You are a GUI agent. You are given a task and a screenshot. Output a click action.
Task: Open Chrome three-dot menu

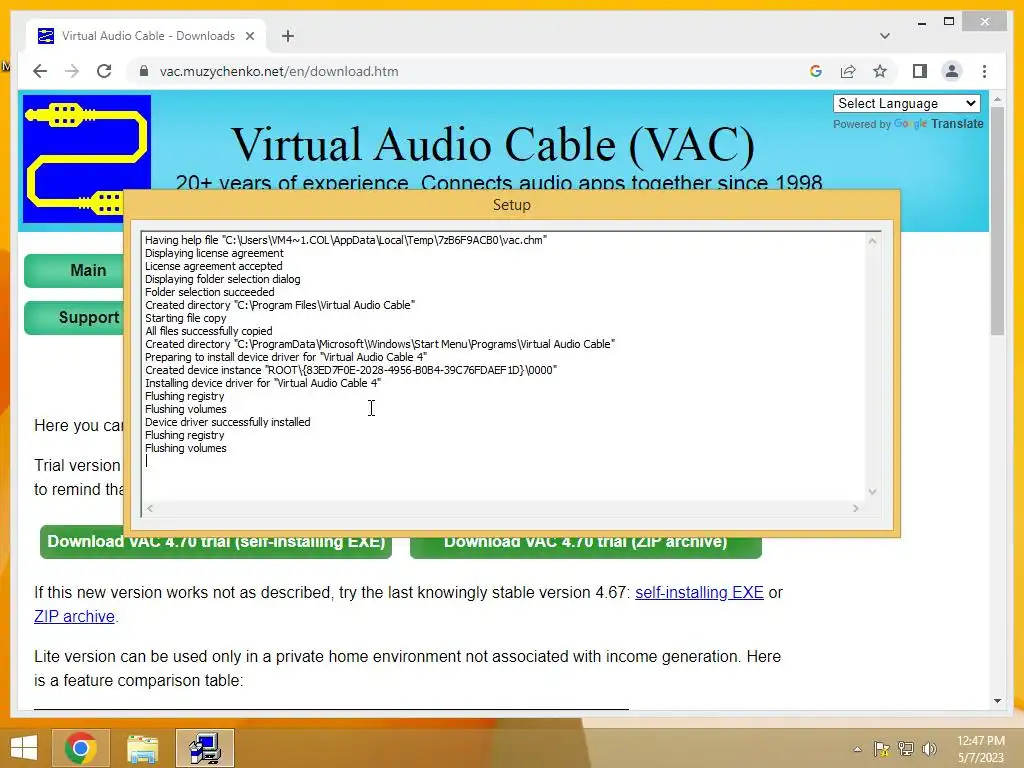(x=984, y=71)
